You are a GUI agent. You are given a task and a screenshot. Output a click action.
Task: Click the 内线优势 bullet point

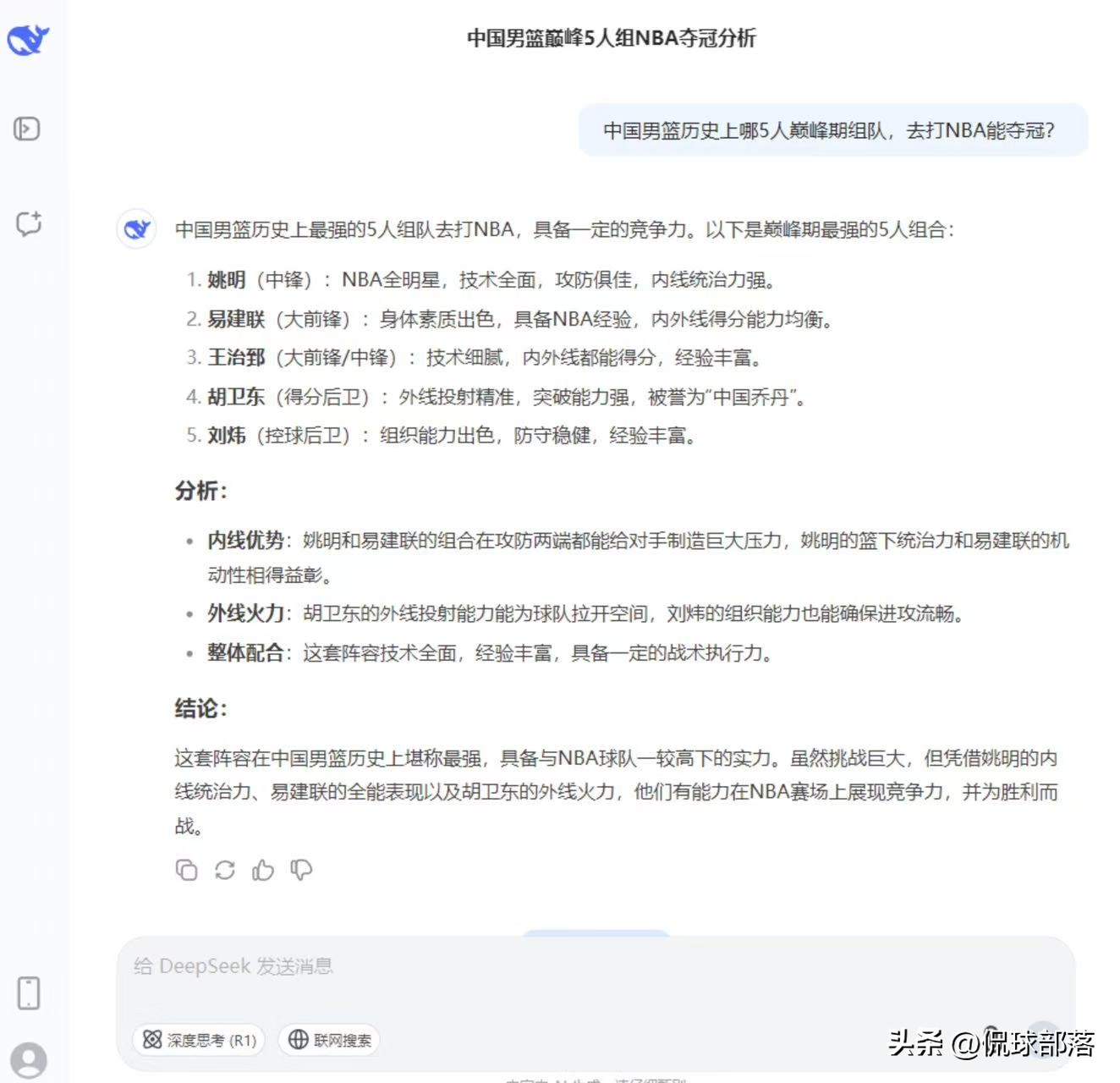[x=627, y=558]
